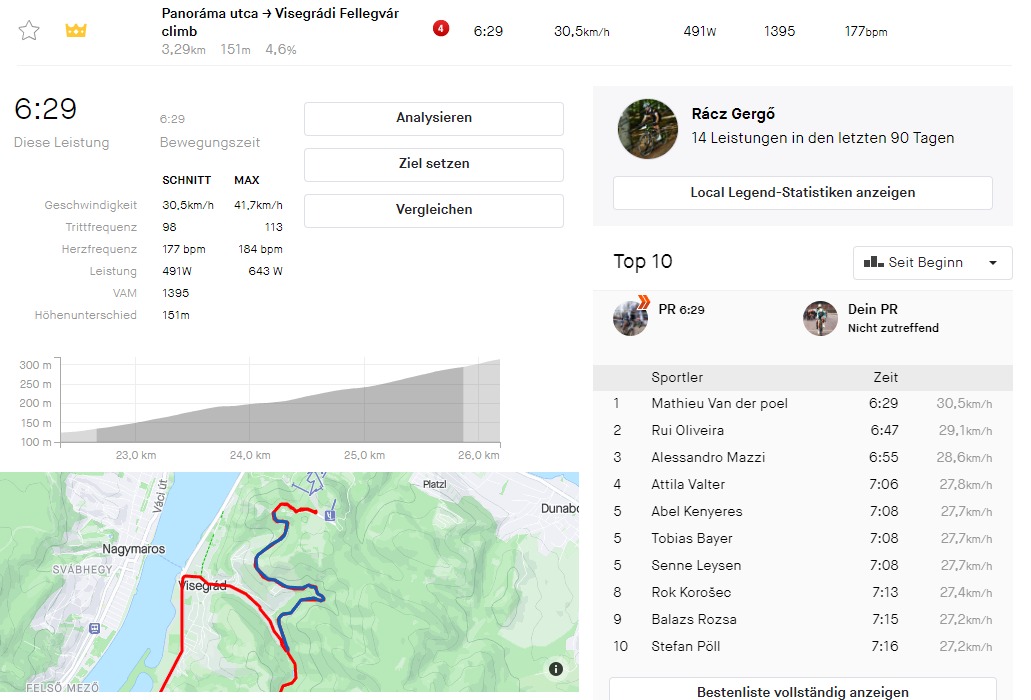Viewport: 1031px width, 700px height.
Task: Click the gold KOM crown icon
Action: click(76, 31)
